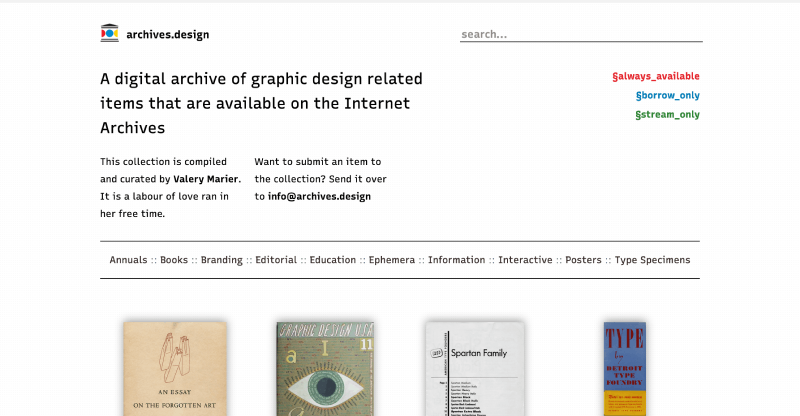
Task: Select the Interactive category
Action: click(x=525, y=260)
